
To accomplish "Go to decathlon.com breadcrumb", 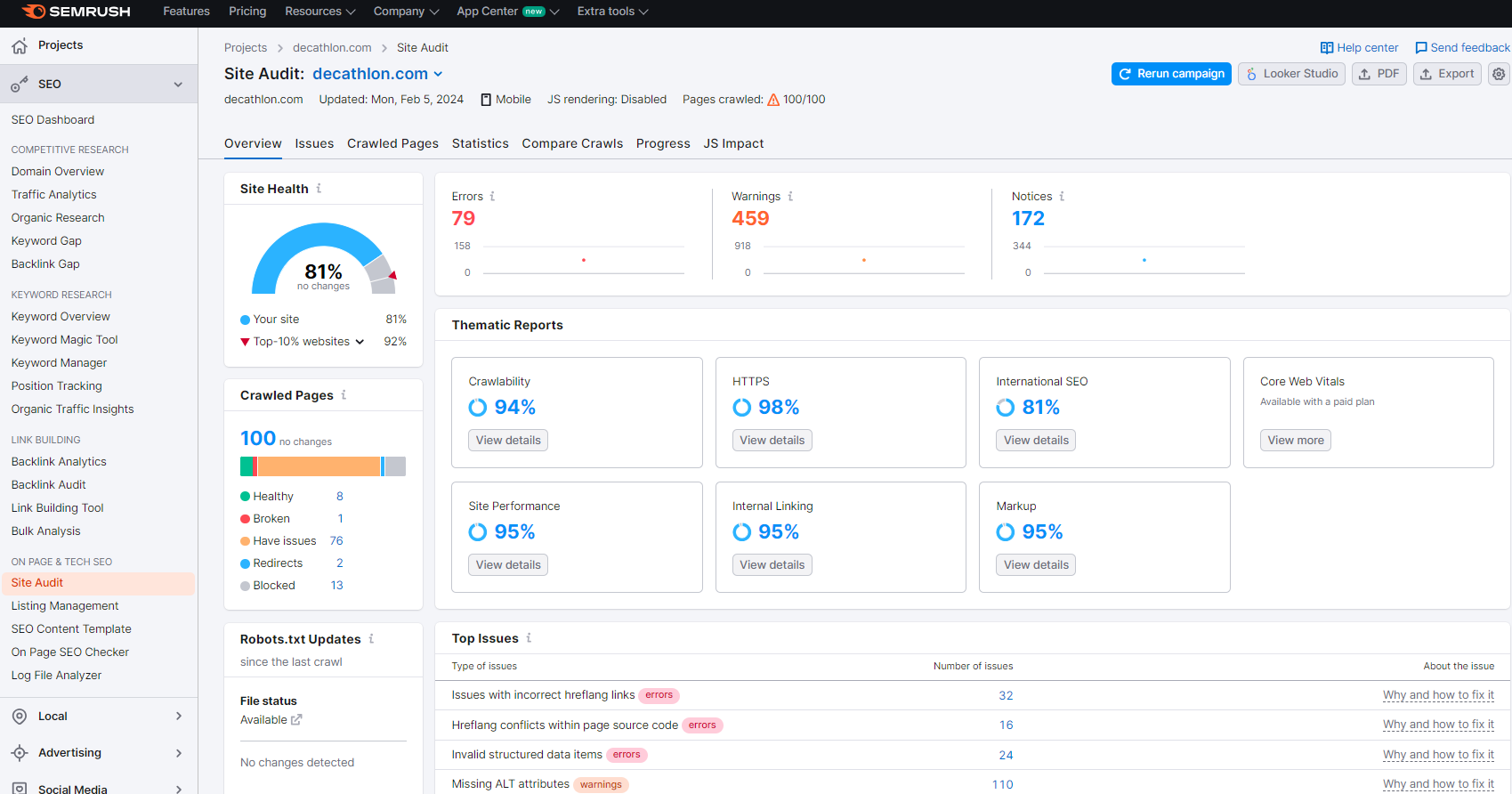I will pos(332,48).
